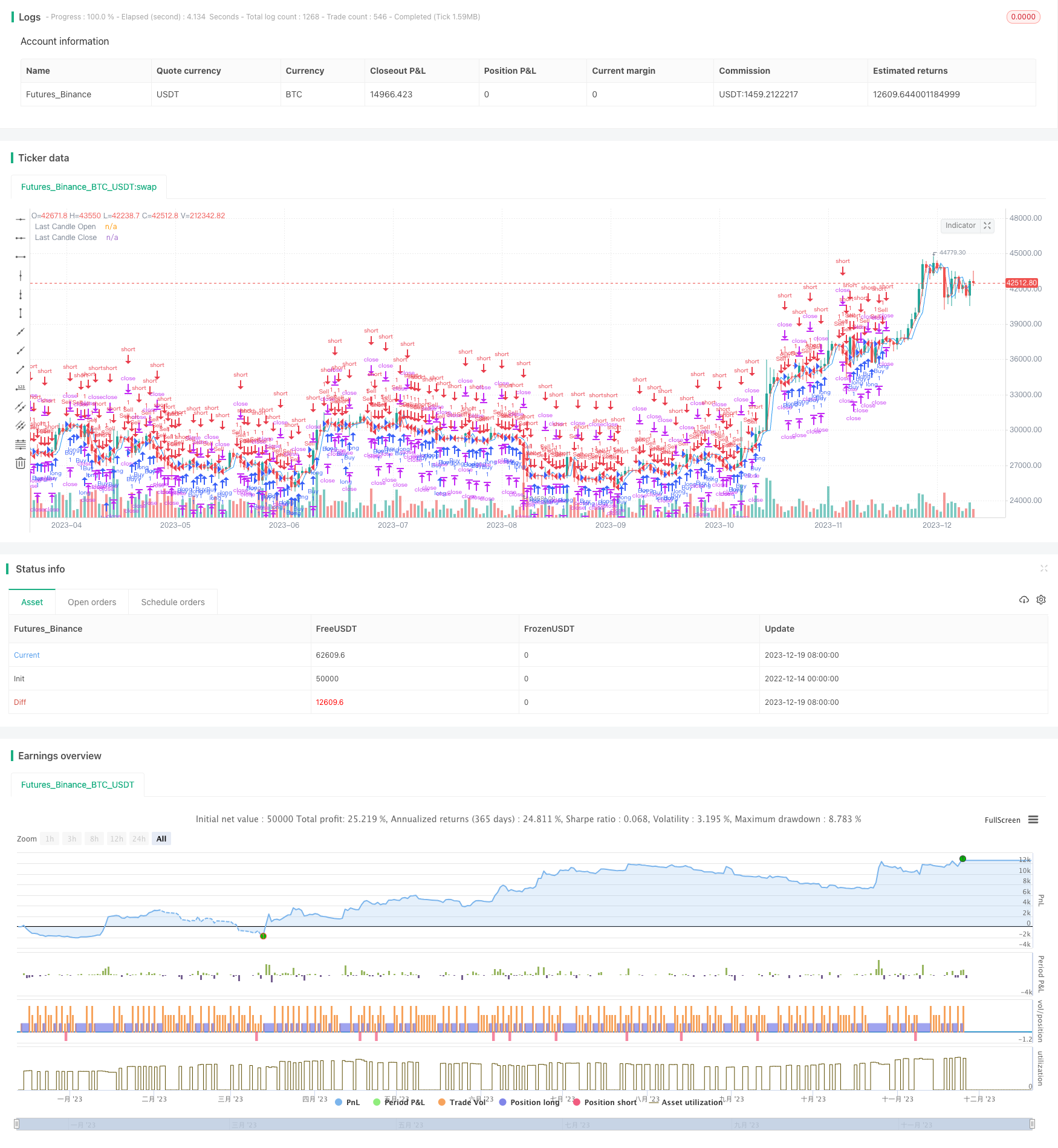The height and width of the screenshot is (1148, 1058).
Task: Collapse the Status info panel with corner icon
Action: [x=1043, y=568]
